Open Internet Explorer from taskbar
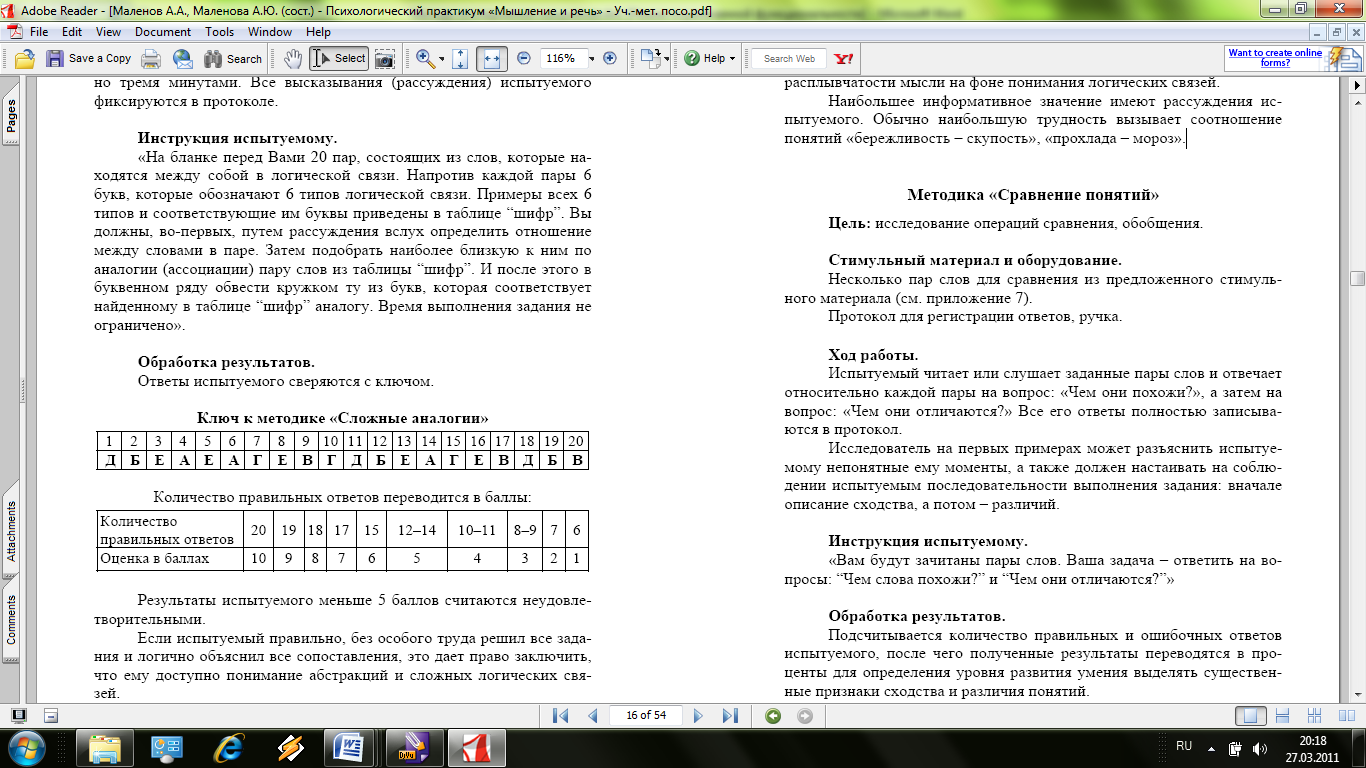Screen dimensions: 1366x768 tap(230, 747)
